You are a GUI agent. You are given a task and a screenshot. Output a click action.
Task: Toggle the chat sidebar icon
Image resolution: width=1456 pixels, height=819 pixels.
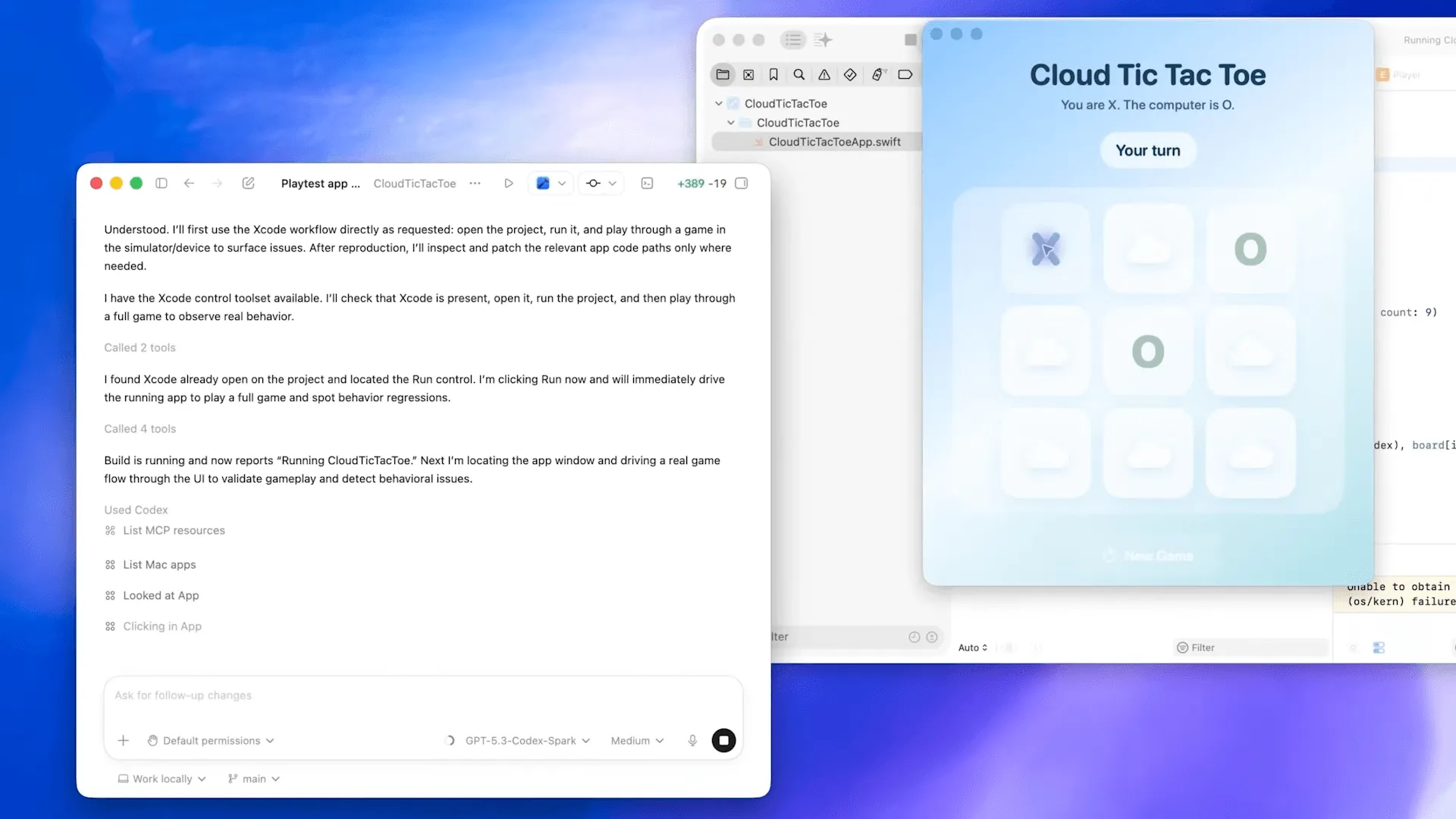pyautogui.click(x=162, y=183)
